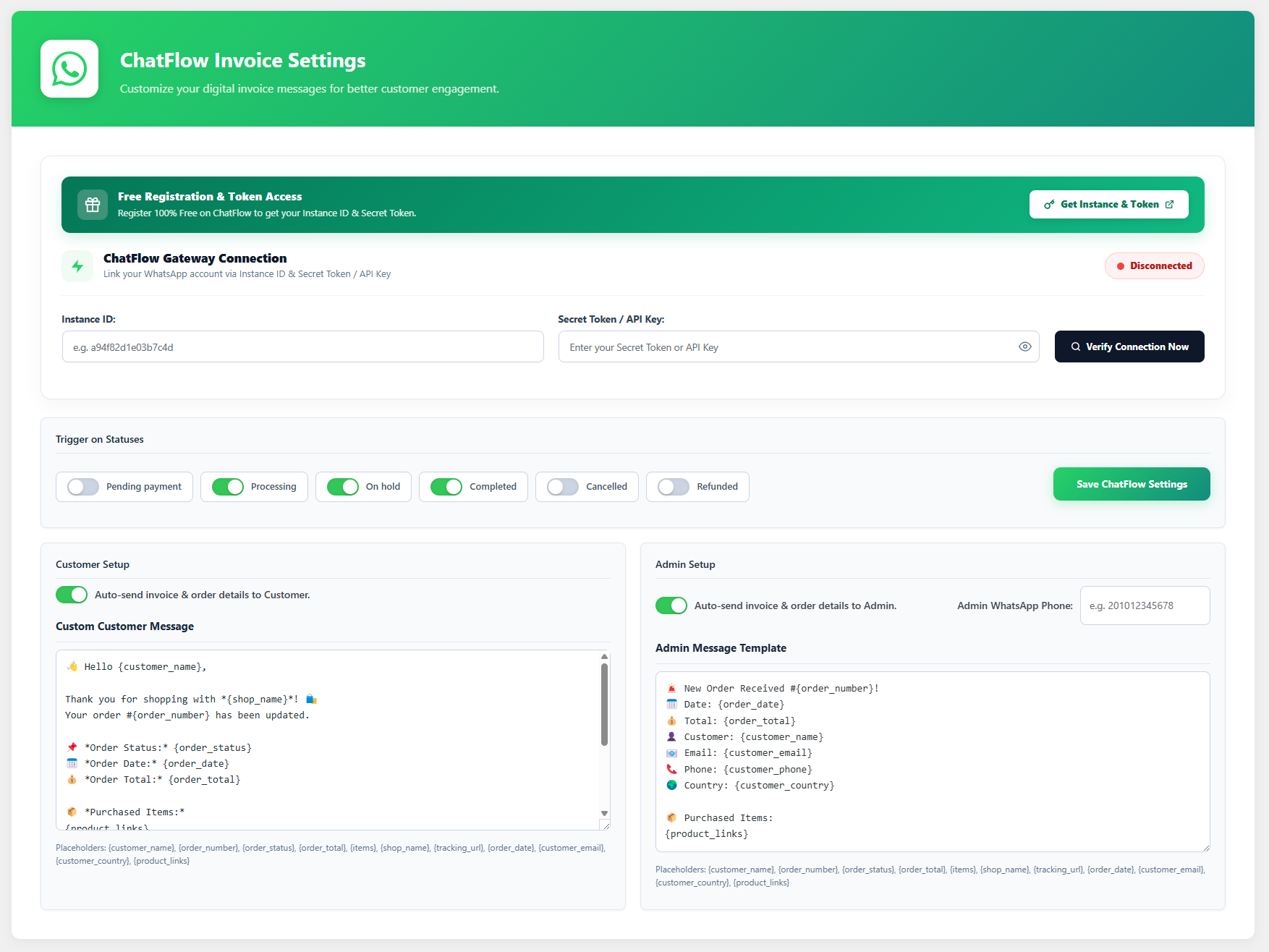The height and width of the screenshot is (952, 1269).
Task: Click the customer message scrollbar down arrow
Action: point(605,814)
